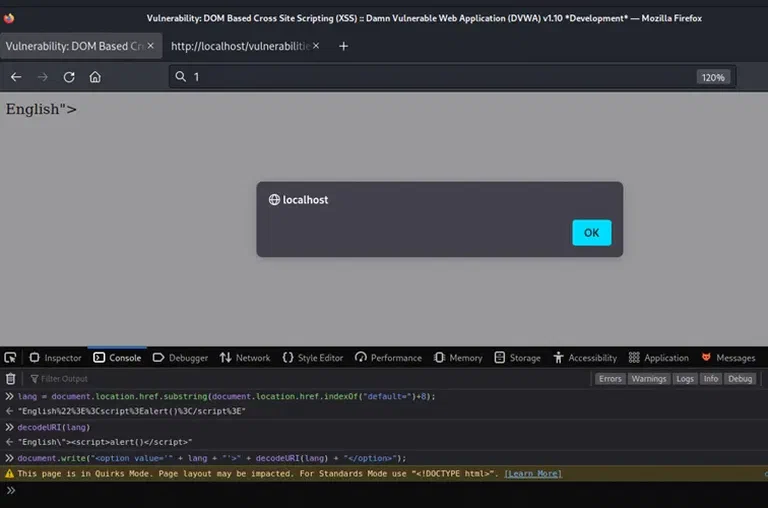Select the decodeURI(lang) console entry
This screenshot has width=768, height=508.
54,427
